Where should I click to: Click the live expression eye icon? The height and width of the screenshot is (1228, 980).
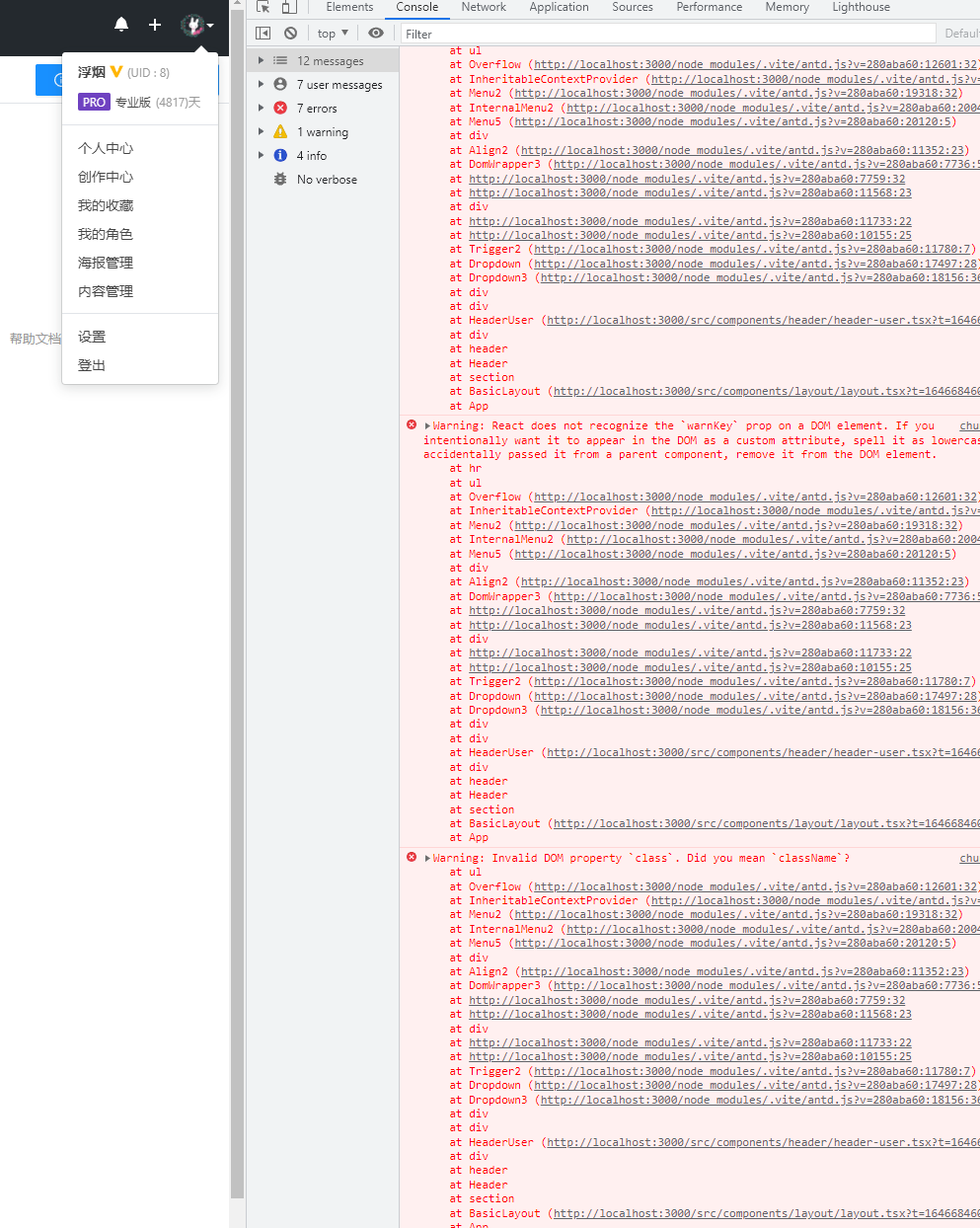375,33
